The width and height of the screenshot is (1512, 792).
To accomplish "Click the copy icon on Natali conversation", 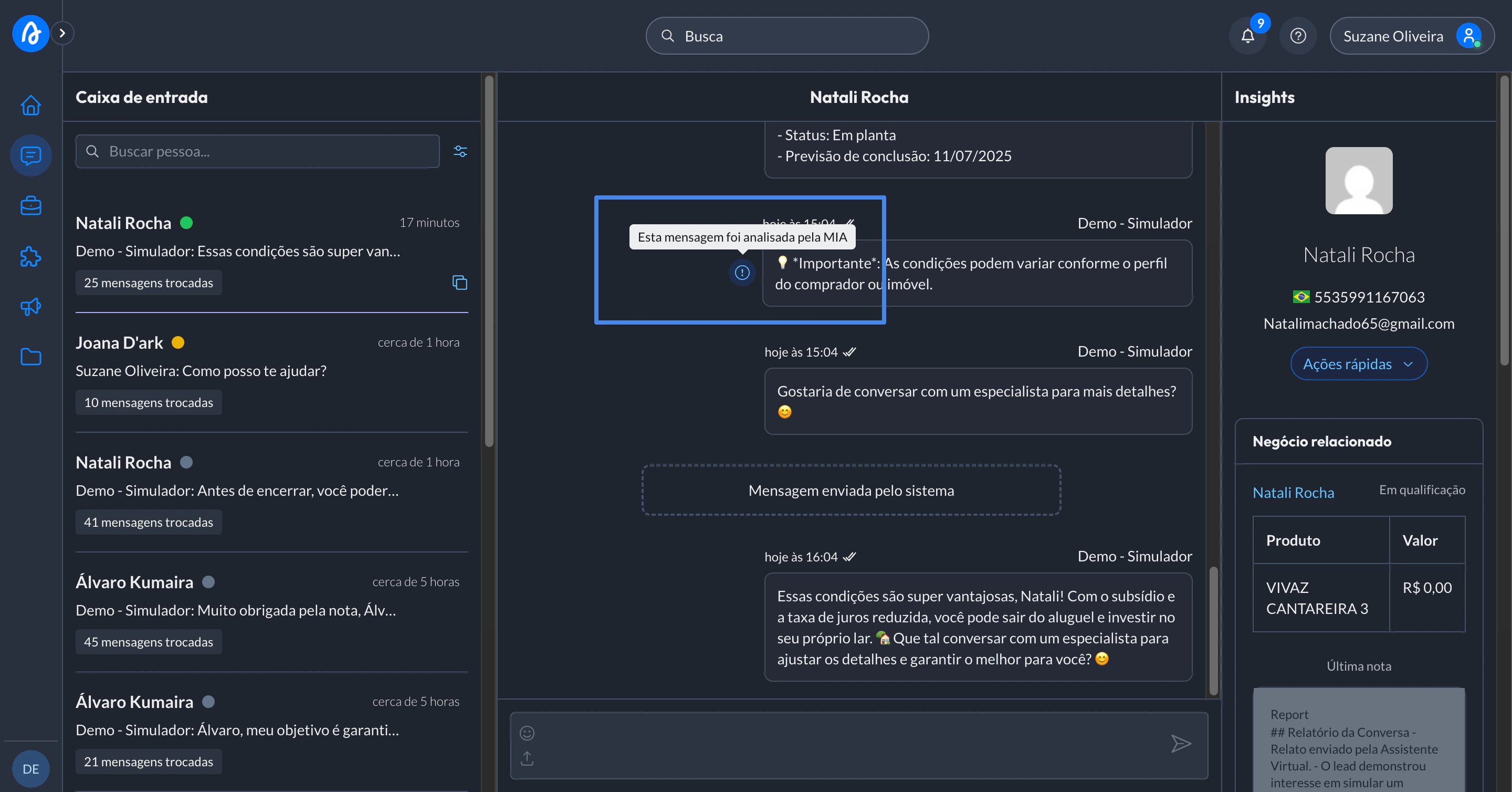I will (x=459, y=283).
